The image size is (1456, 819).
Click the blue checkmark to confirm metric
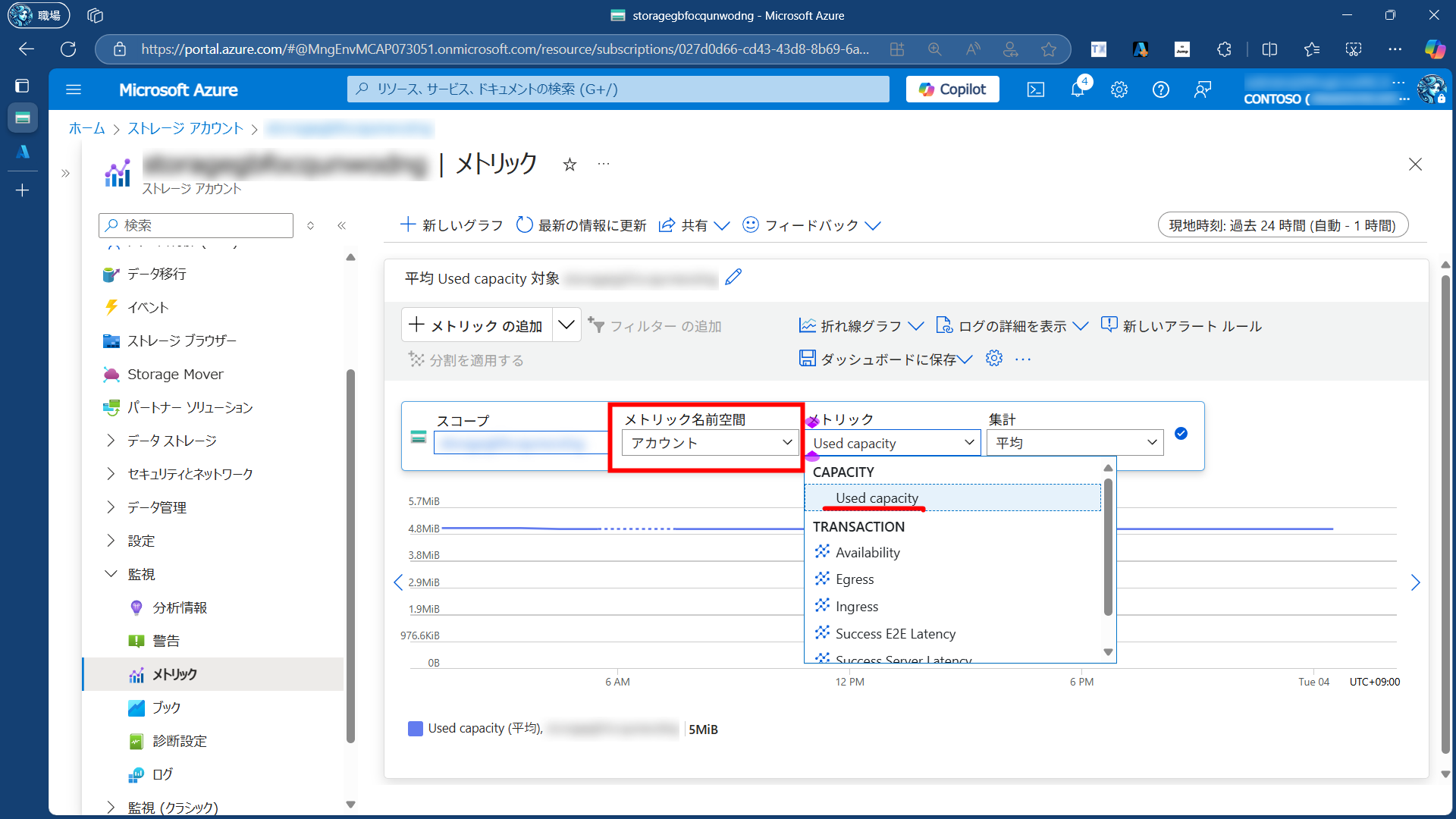pyautogui.click(x=1181, y=434)
